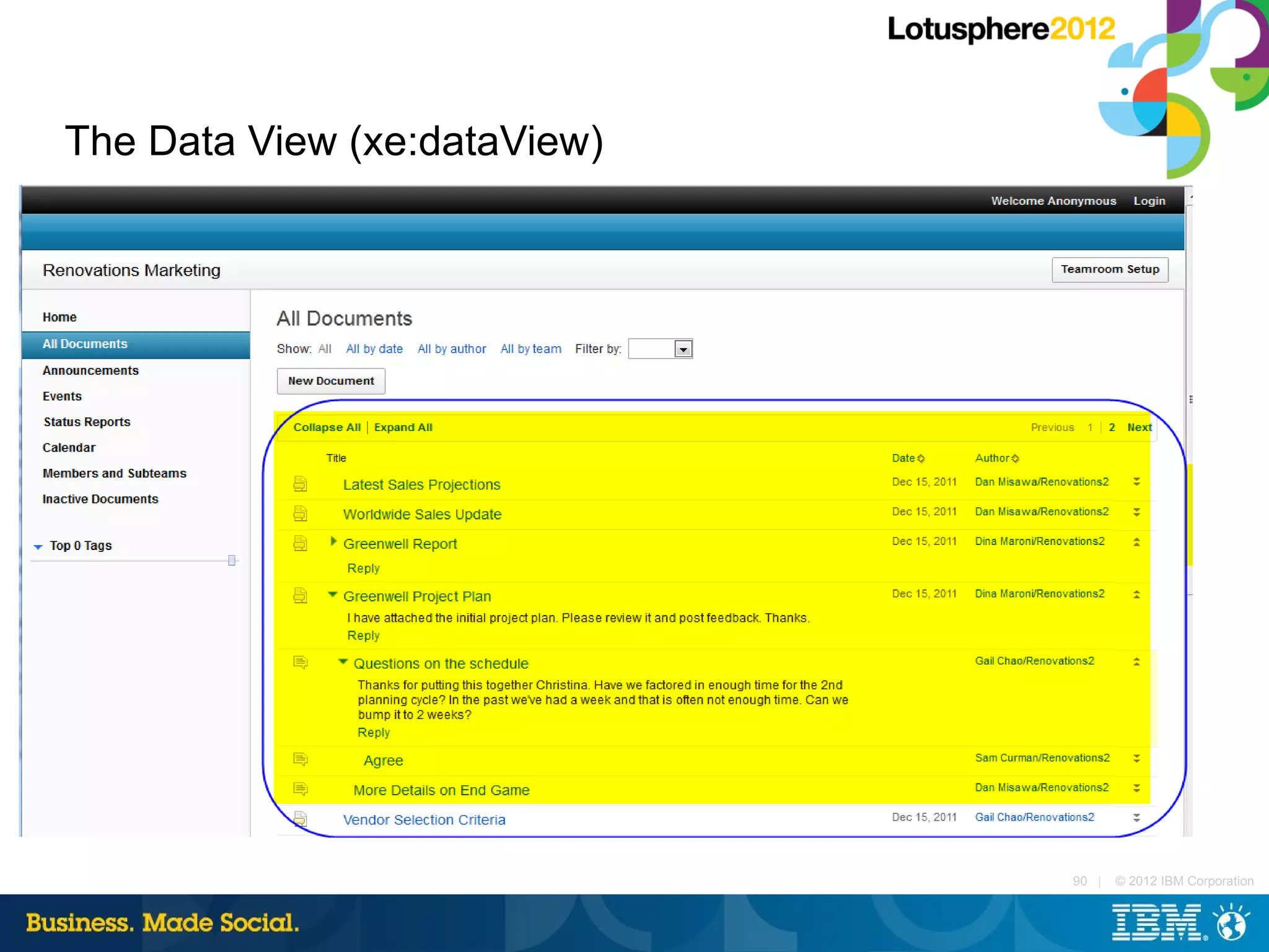Open Latest Sales Projections document
The width and height of the screenshot is (1269, 952).
tap(422, 484)
